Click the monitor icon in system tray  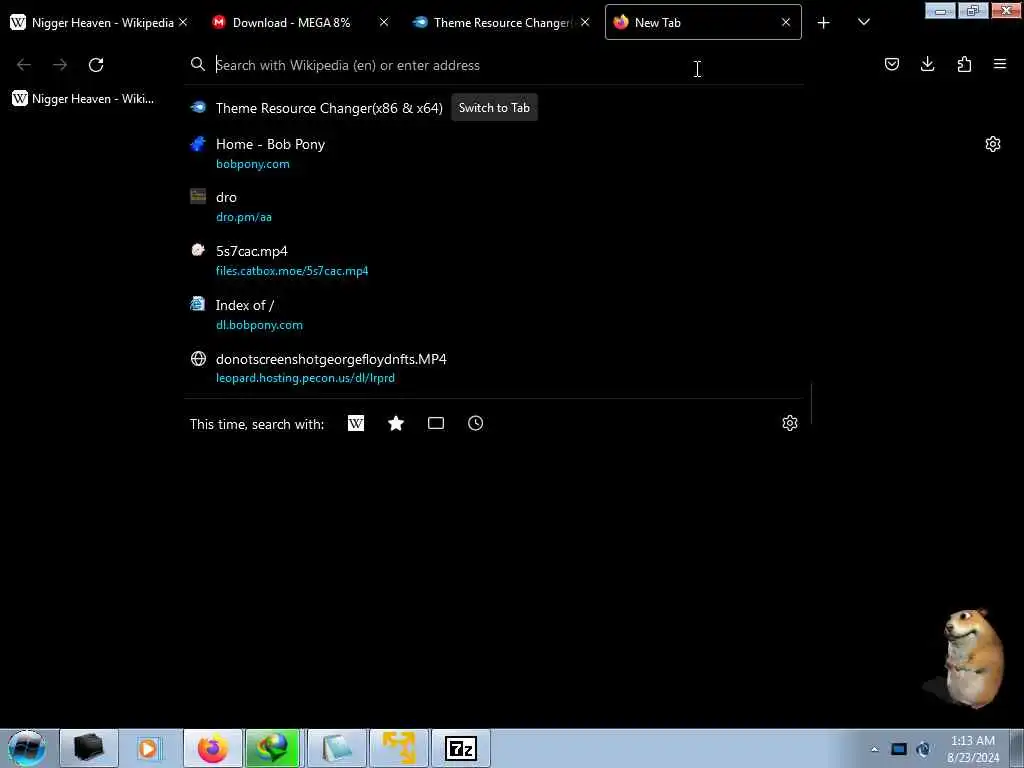(899, 749)
